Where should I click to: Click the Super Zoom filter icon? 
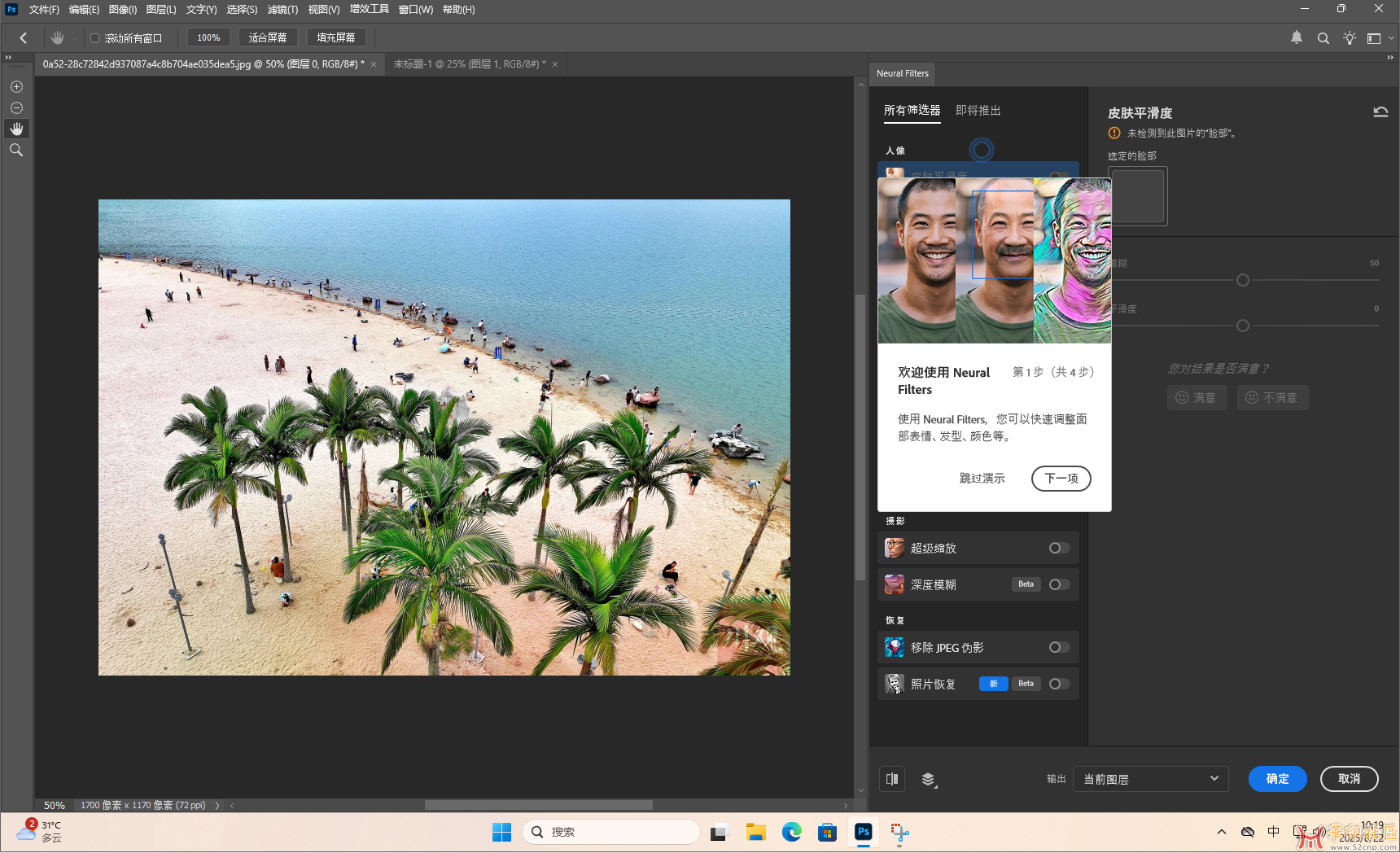click(895, 548)
